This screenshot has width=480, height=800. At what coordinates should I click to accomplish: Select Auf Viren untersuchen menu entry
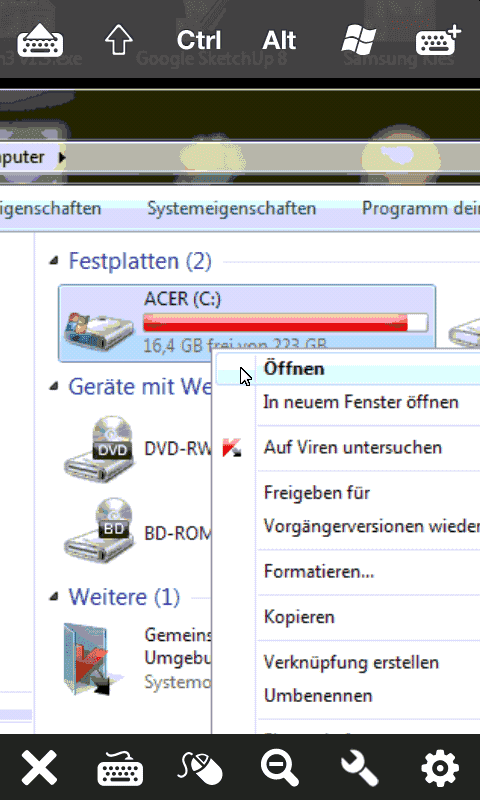pos(352,448)
